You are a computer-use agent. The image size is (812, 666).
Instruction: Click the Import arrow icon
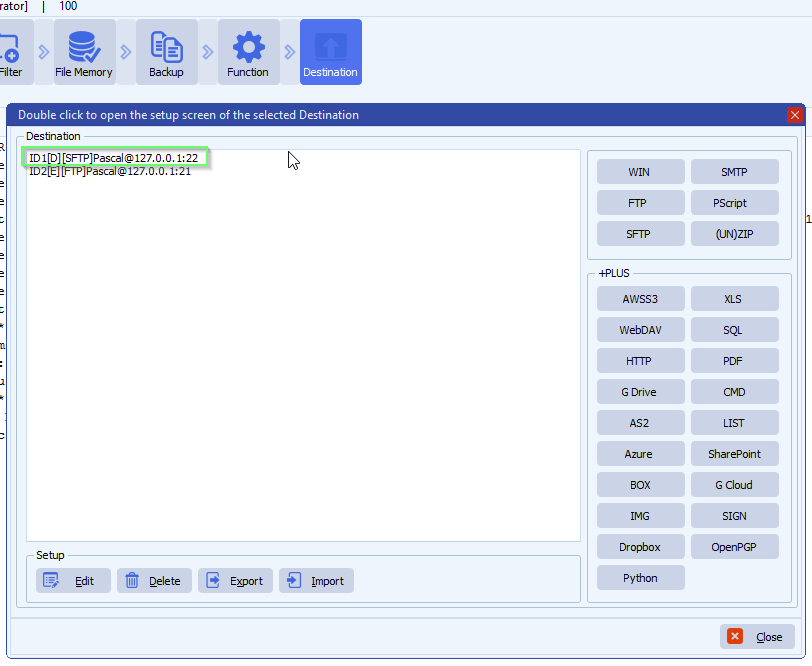click(294, 581)
